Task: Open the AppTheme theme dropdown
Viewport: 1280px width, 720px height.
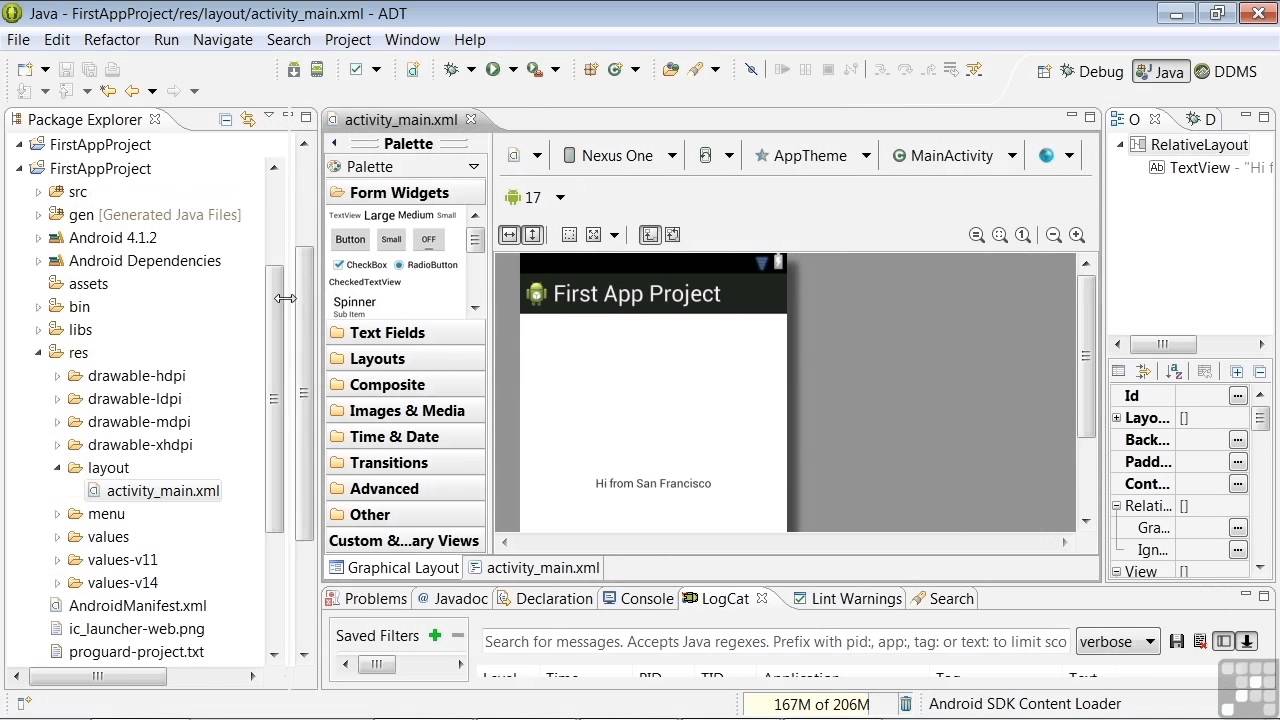Action: tap(812, 155)
